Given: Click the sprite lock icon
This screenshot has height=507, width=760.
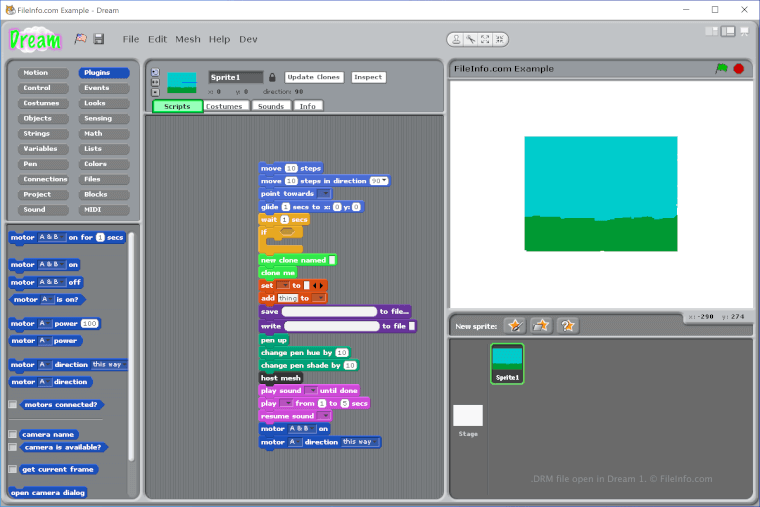Looking at the screenshot, I should [x=272, y=77].
